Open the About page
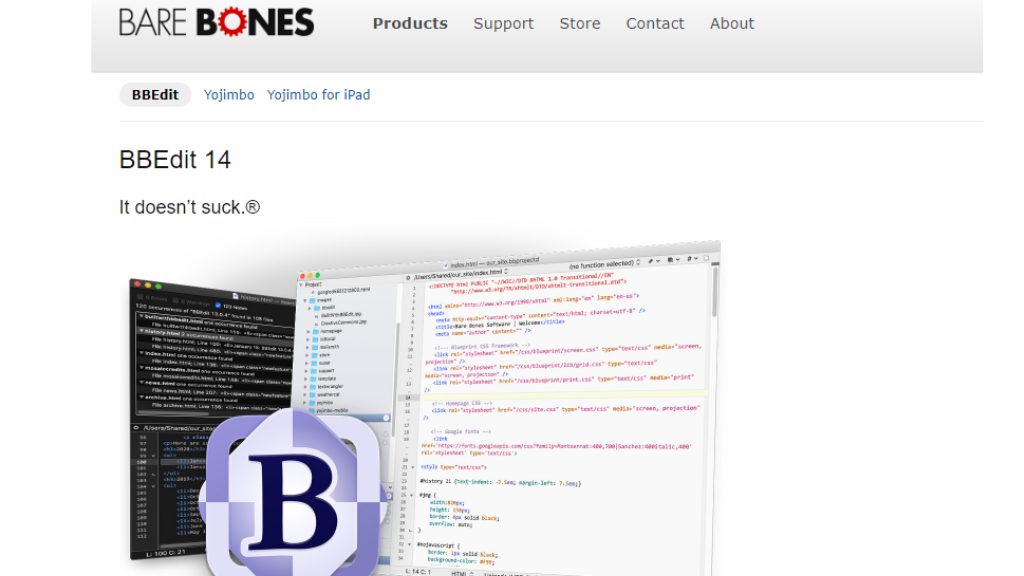 click(732, 24)
